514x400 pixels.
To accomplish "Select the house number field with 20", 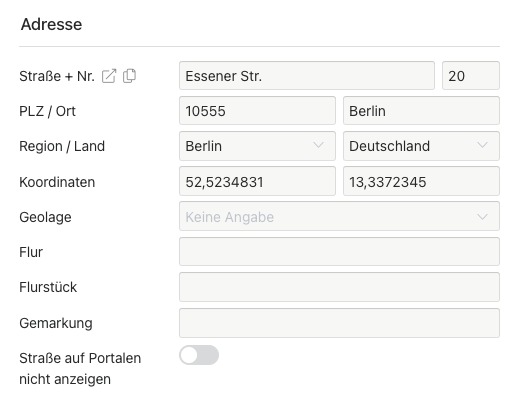I will [471, 76].
